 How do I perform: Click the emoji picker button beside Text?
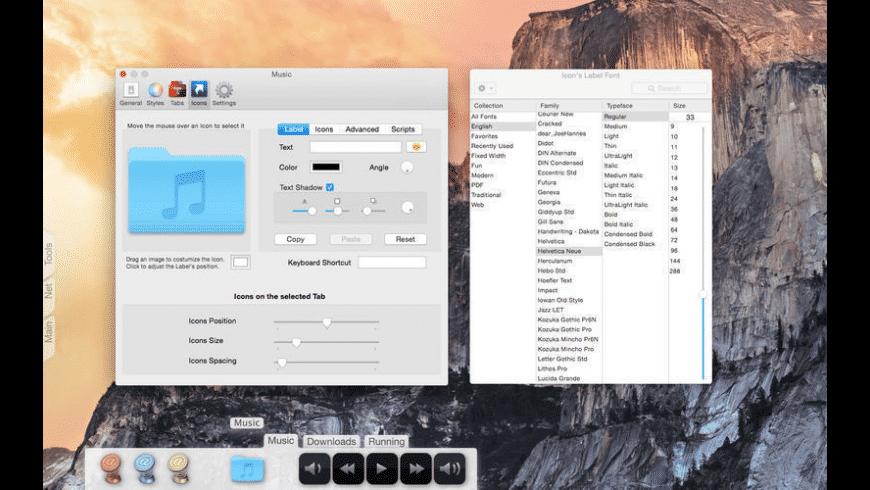click(x=416, y=147)
